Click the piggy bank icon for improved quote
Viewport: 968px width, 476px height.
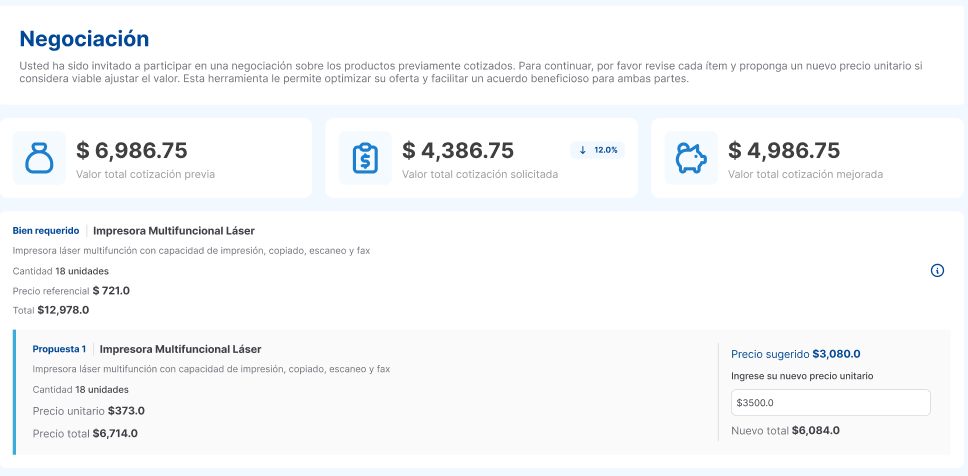click(x=691, y=158)
